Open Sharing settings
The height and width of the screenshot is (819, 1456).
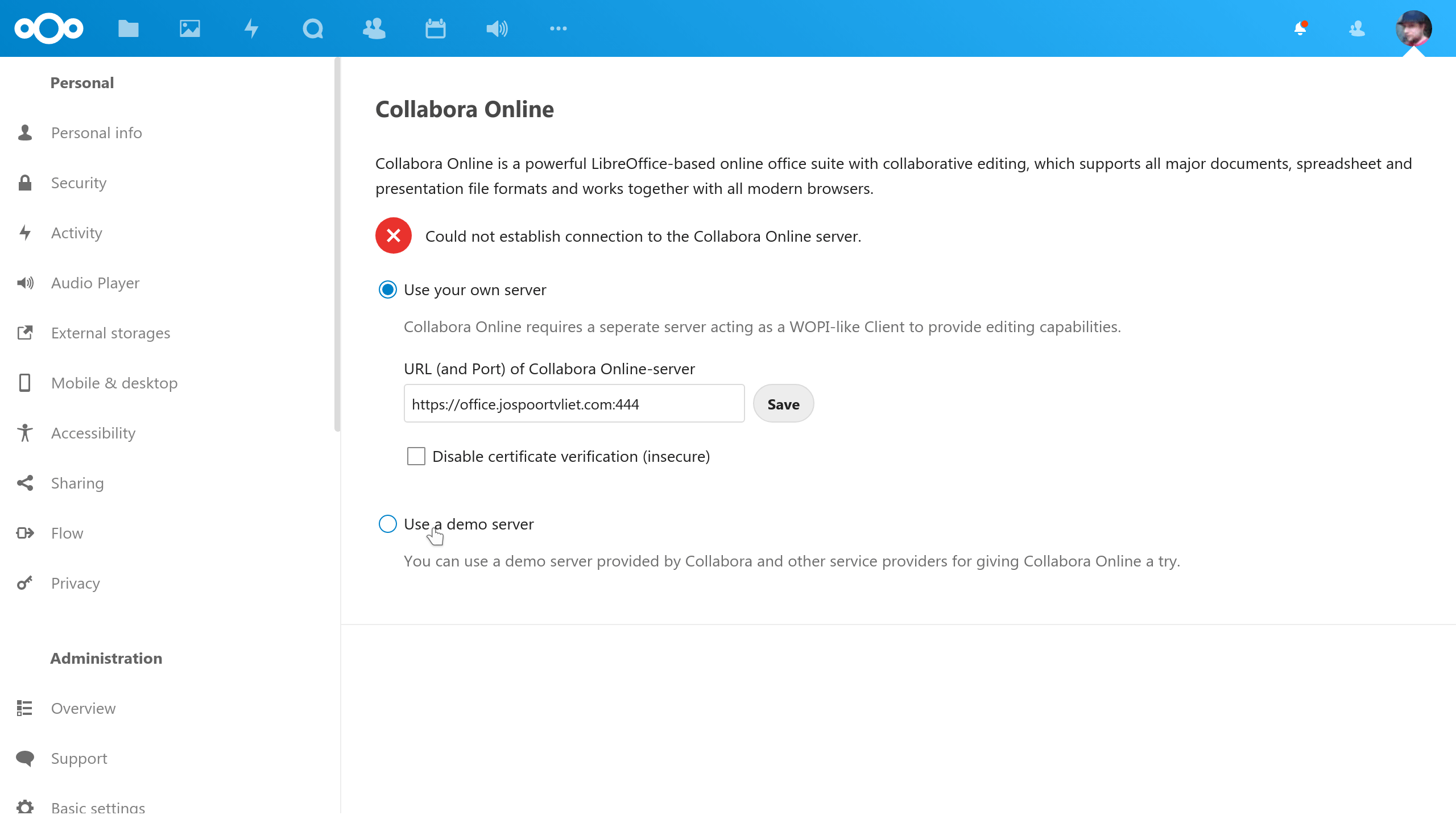click(77, 483)
